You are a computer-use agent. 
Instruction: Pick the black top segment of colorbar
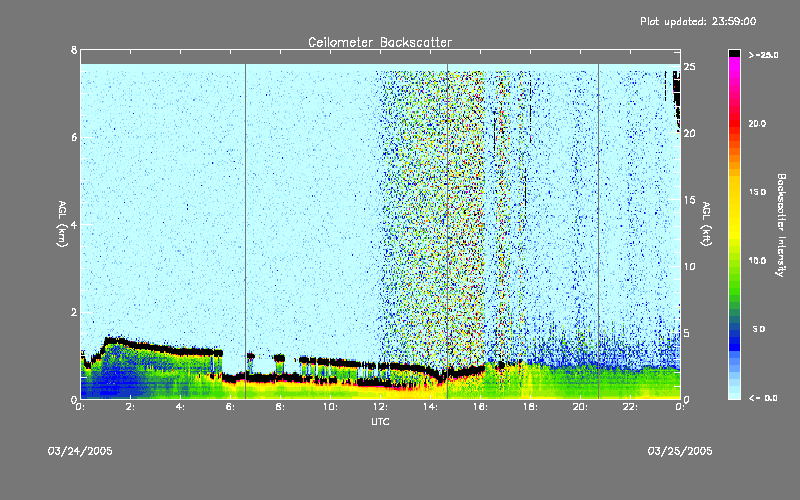[x=734, y=53]
